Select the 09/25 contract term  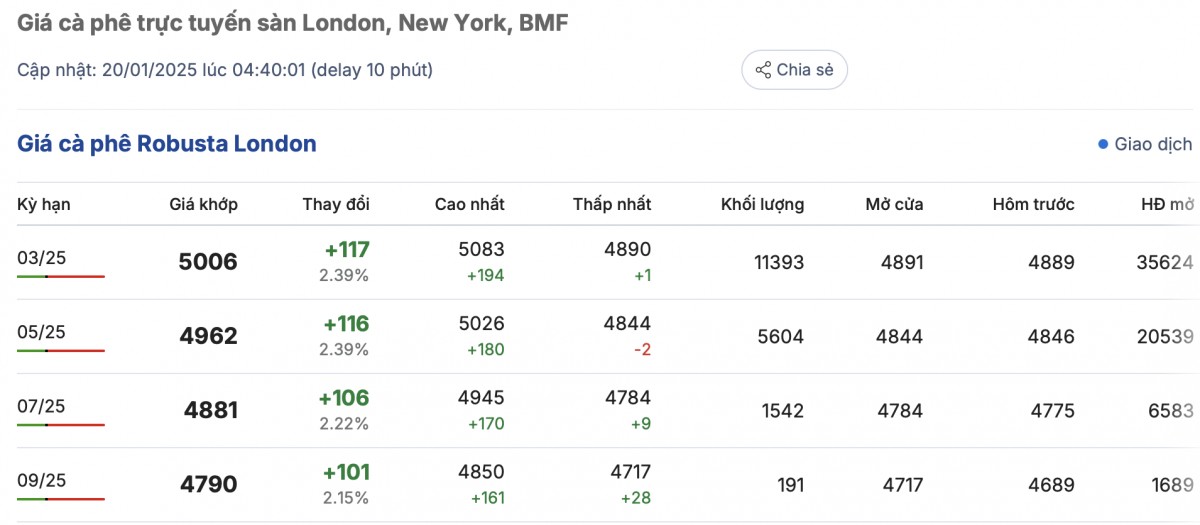click(41, 480)
